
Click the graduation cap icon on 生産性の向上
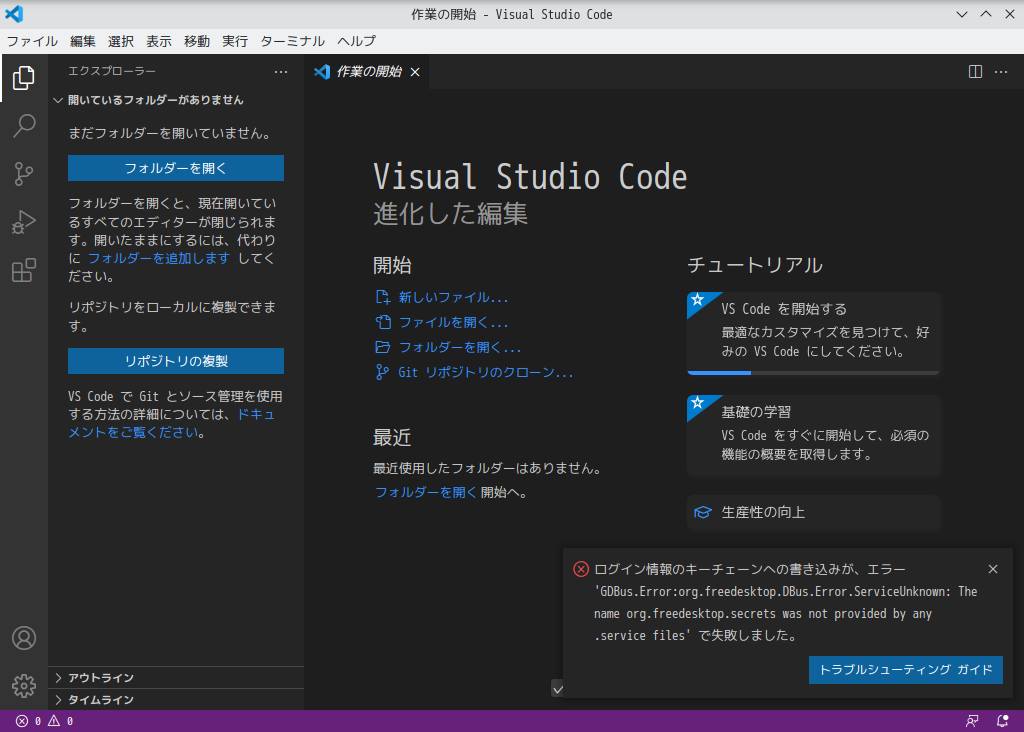[703, 512]
